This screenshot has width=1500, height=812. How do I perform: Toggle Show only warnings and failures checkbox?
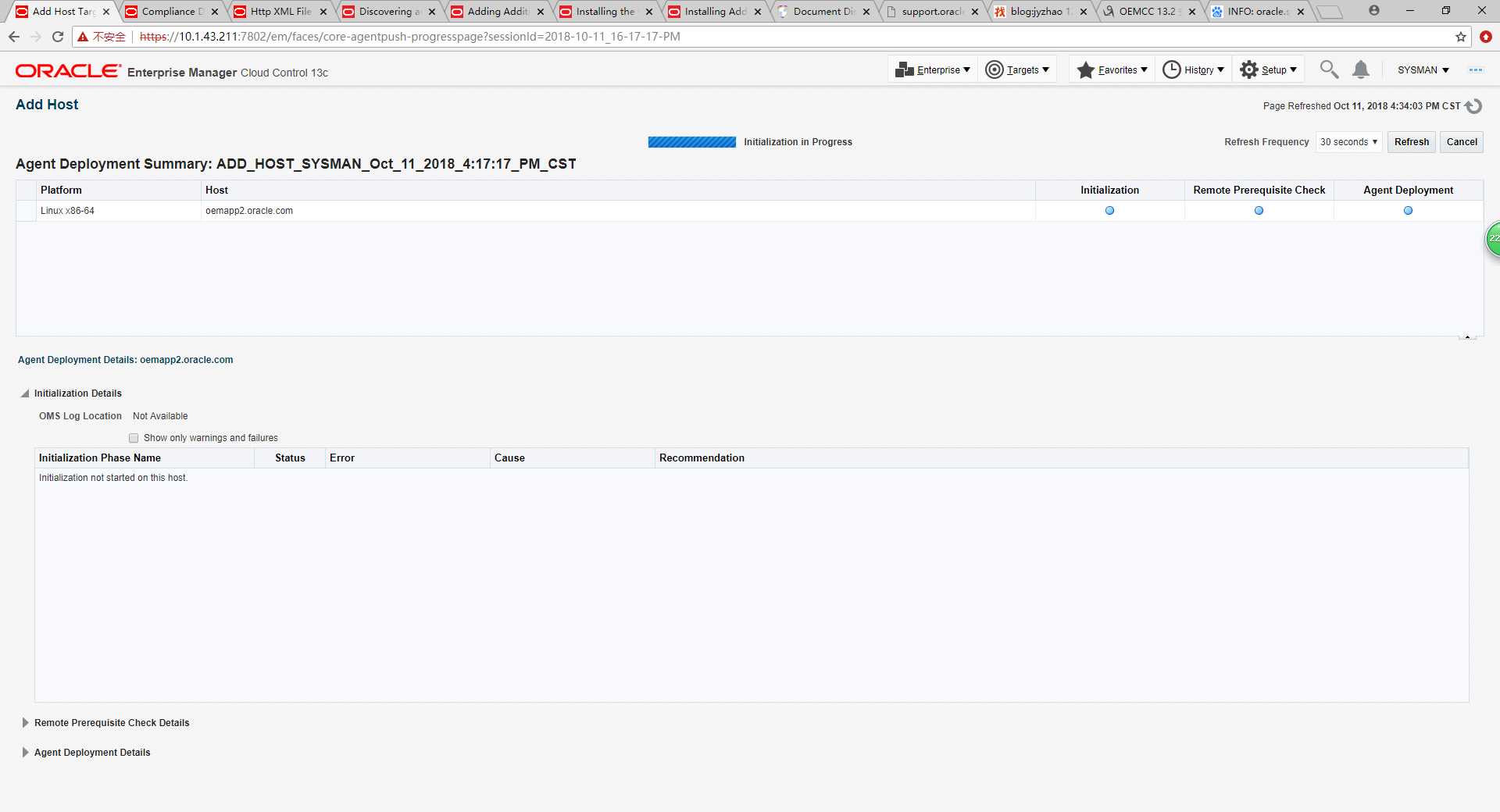134,438
